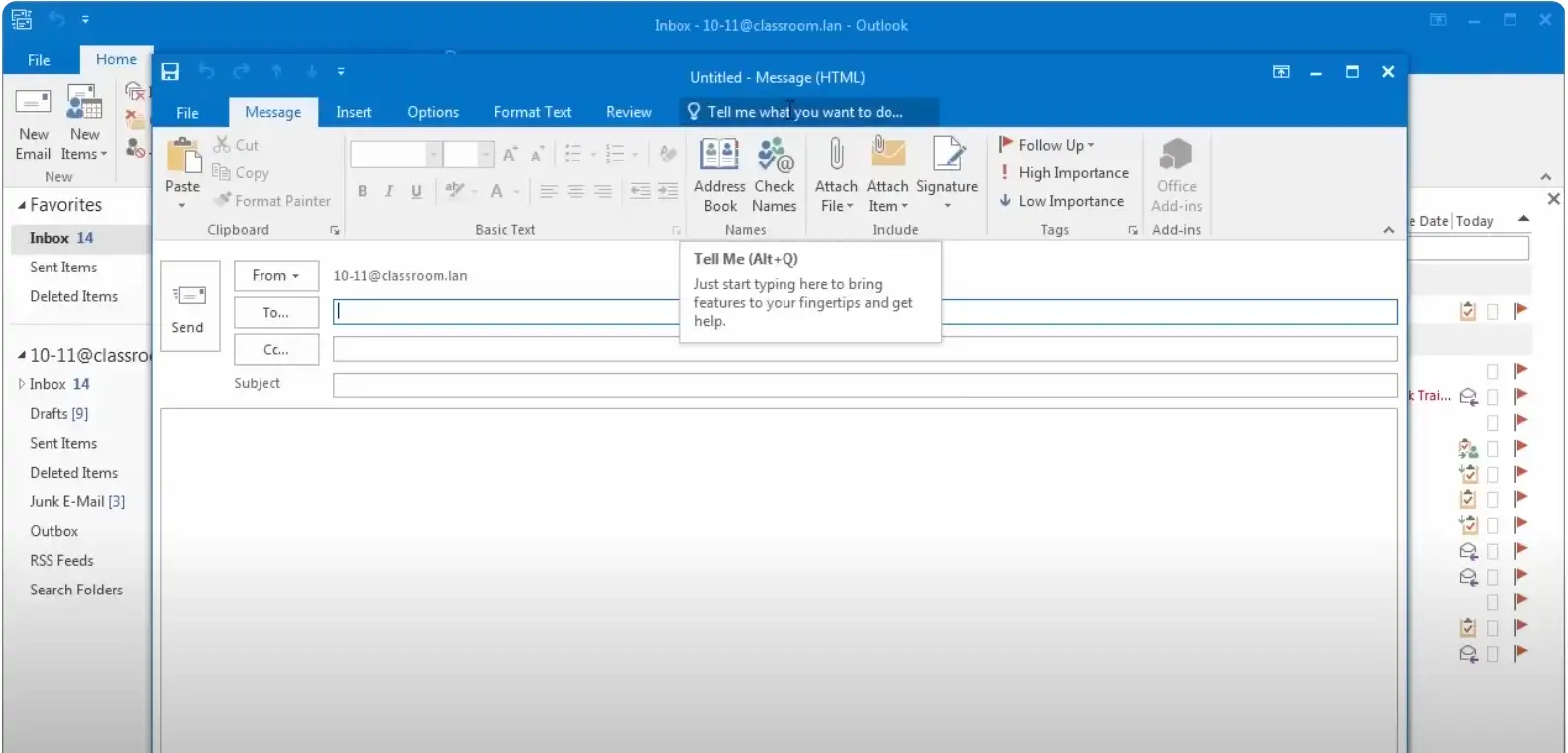
Task: Click the Check Names icon
Action: point(774,157)
